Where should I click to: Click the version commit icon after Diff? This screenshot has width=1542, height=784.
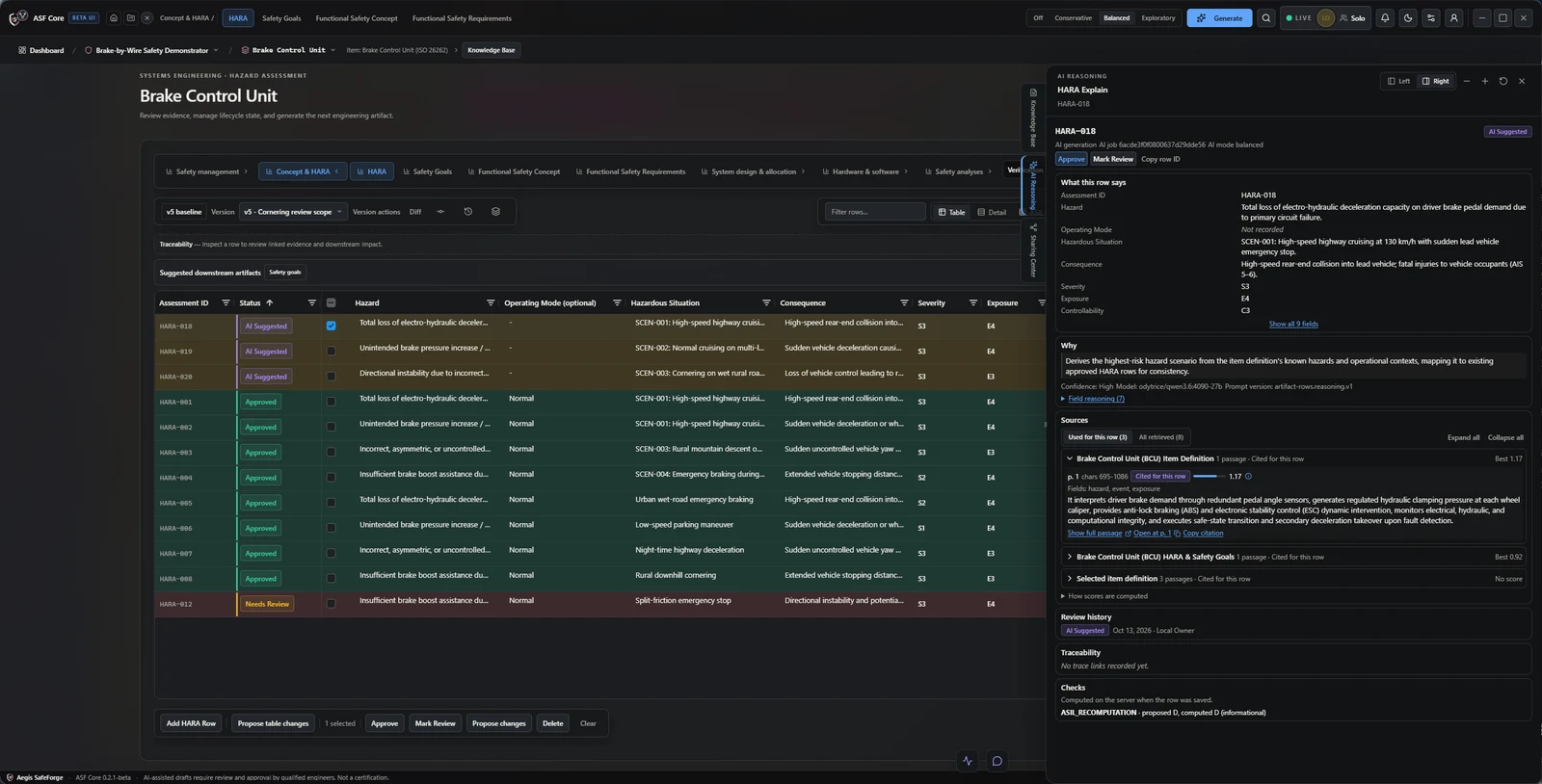pyautogui.click(x=440, y=212)
